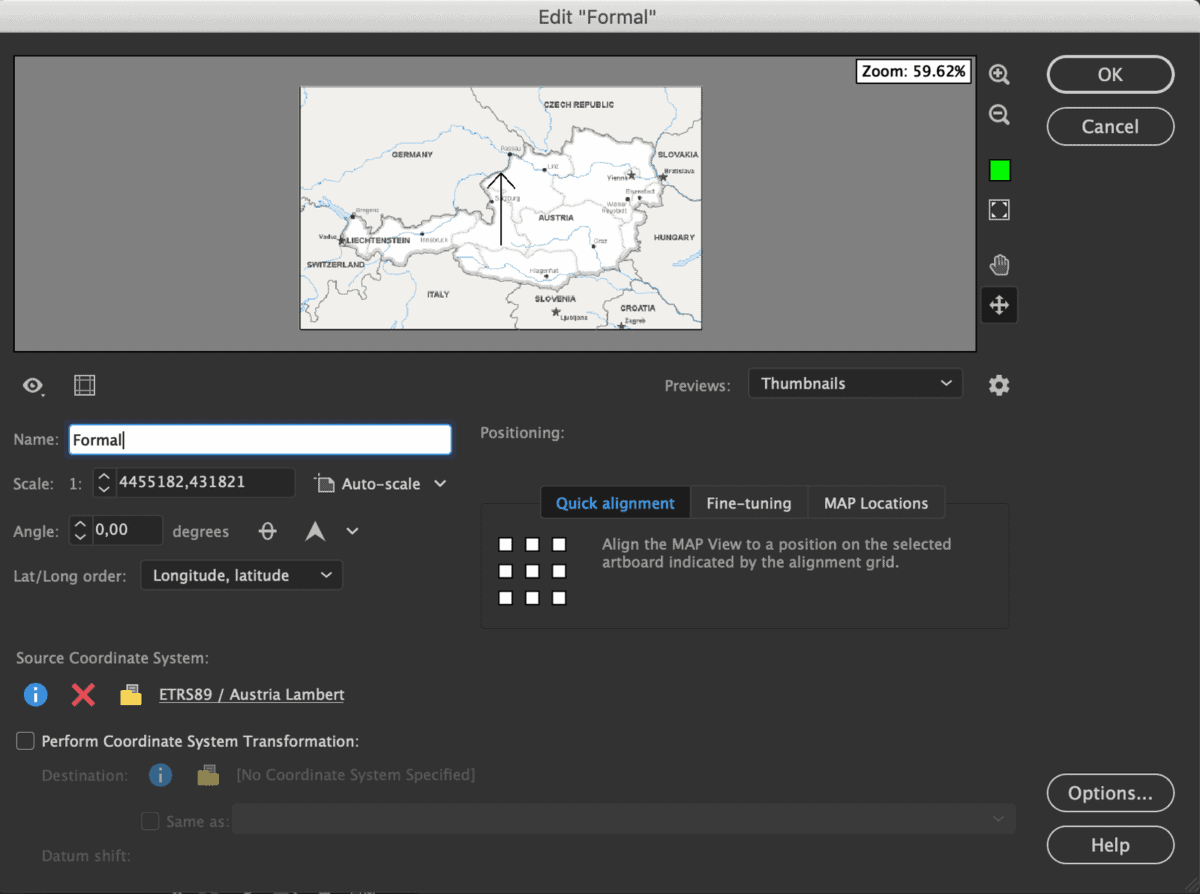Screen dimensions: 1200x894
Task: Click the Scale value stepper arrows
Action: click(x=104, y=483)
